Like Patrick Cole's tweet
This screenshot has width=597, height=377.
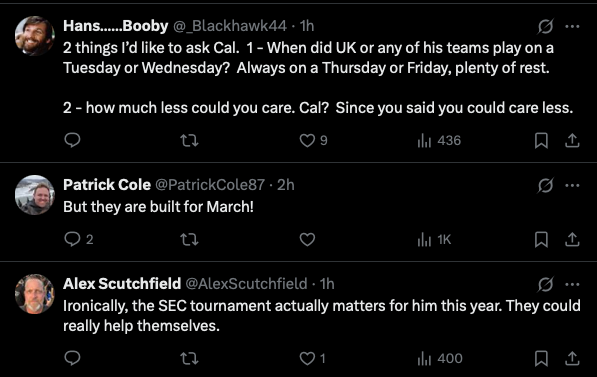tap(307, 240)
